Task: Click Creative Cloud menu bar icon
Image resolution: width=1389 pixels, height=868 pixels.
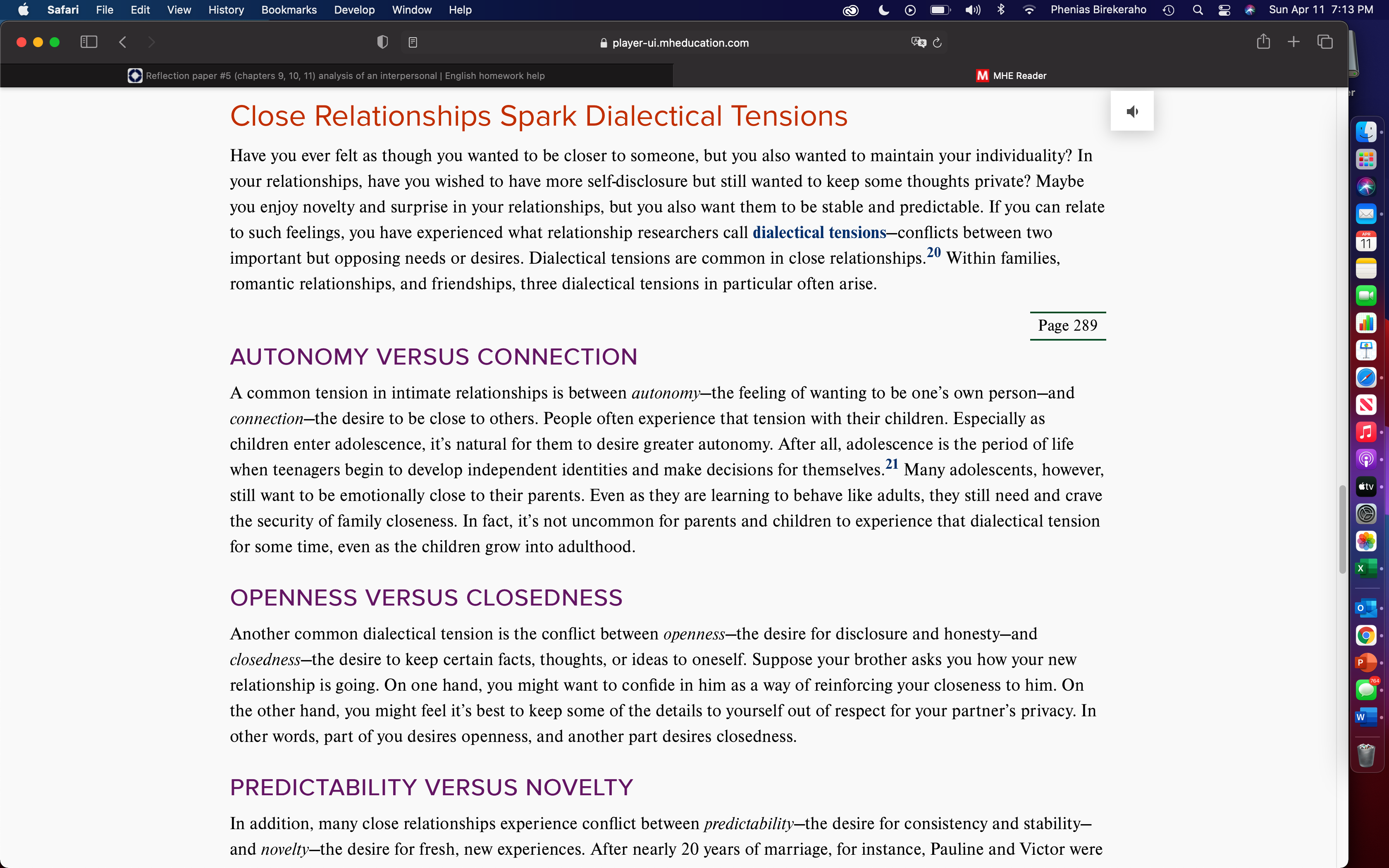Action: pyautogui.click(x=850, y=10)
